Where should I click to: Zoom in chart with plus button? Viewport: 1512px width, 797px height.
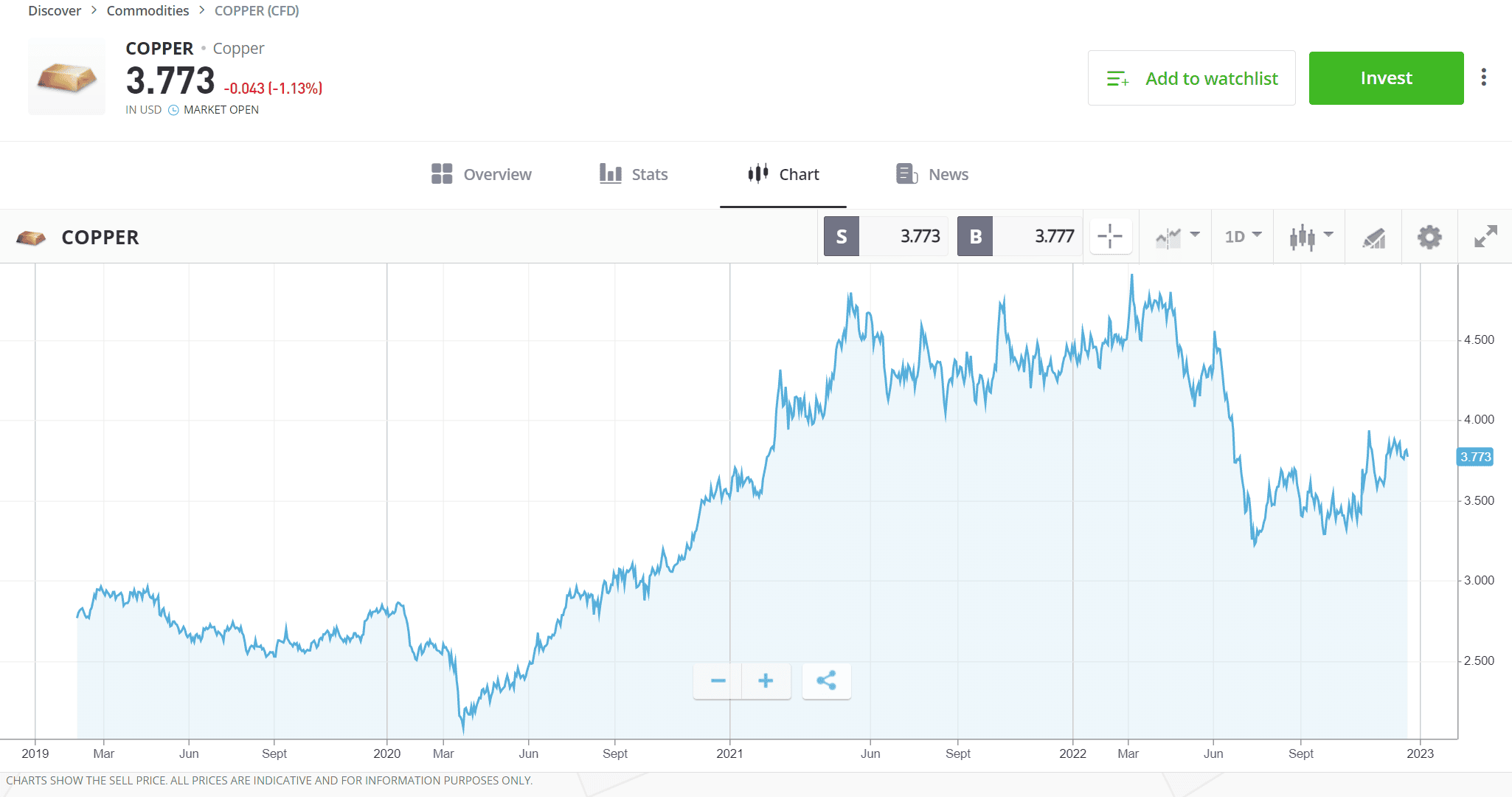[x=766, y=680]
